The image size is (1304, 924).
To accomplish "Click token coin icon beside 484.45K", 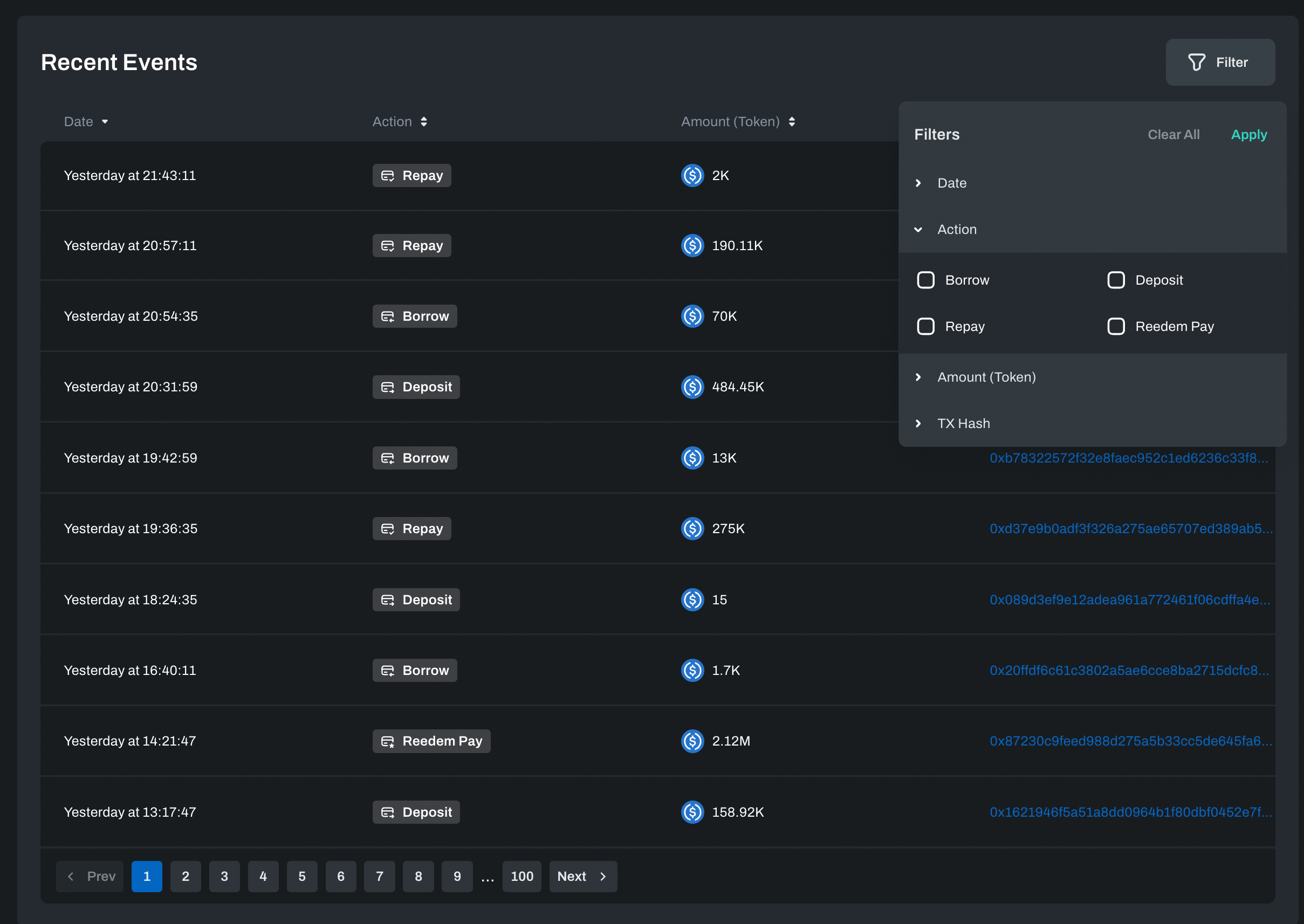I will (692, 387).
